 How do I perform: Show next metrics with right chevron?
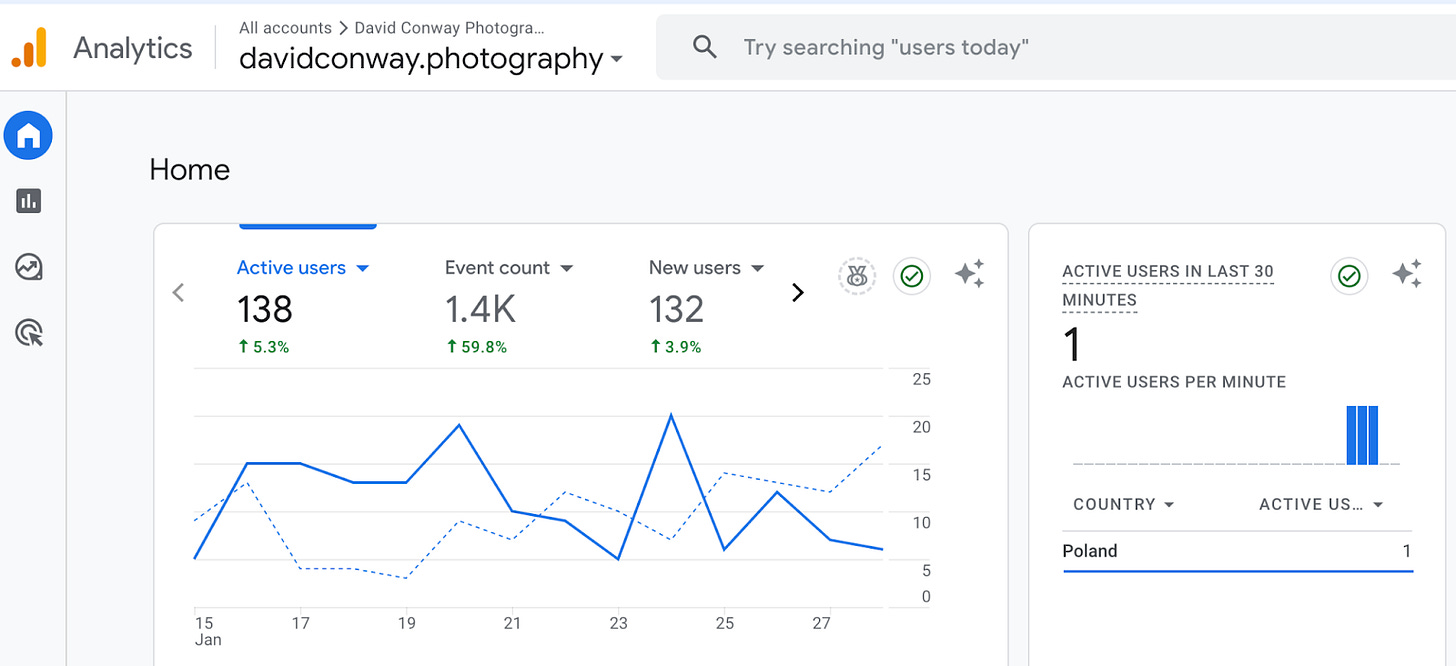tap(797, 292)
